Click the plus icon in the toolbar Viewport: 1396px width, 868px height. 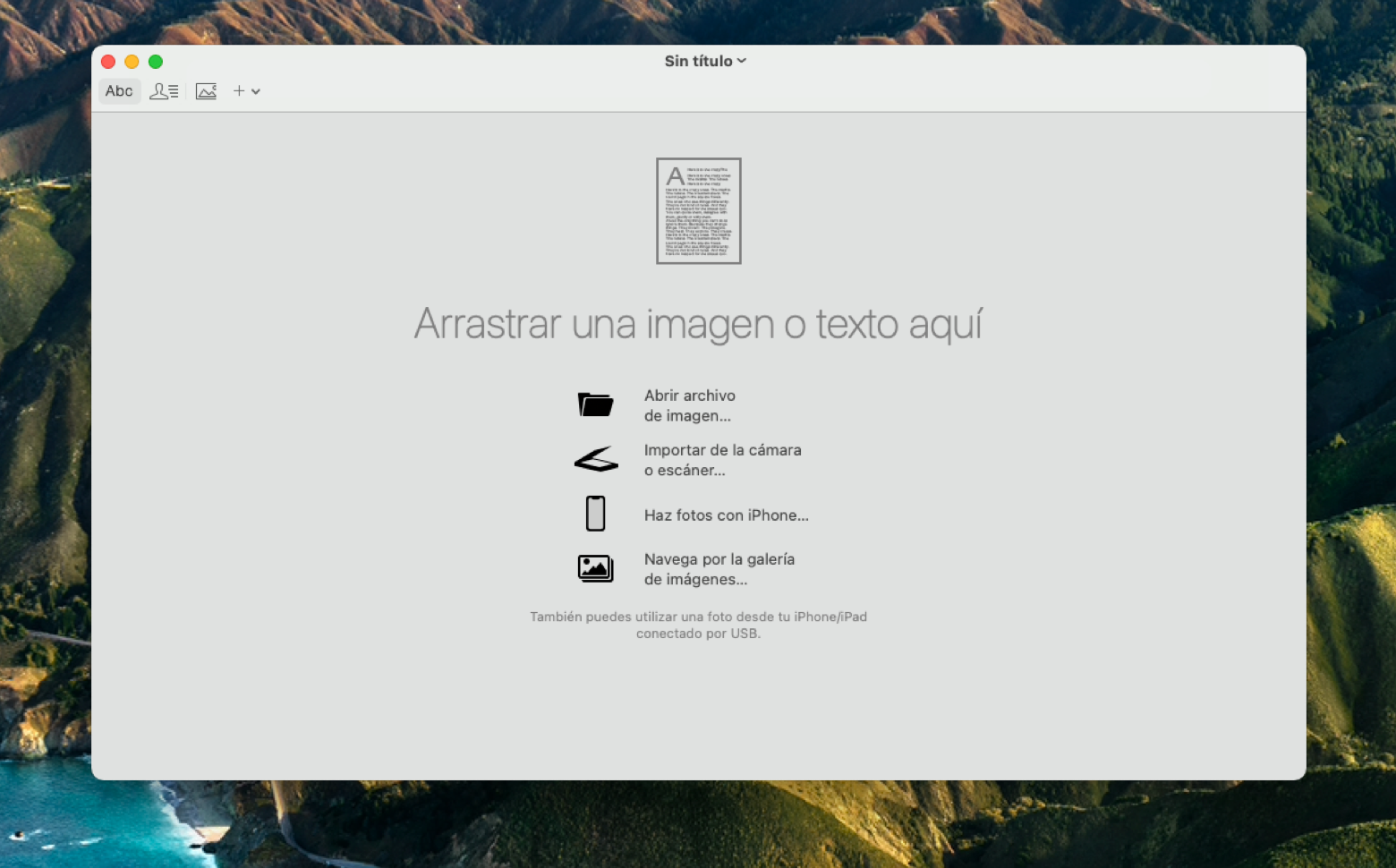click(x=238, y=90)
